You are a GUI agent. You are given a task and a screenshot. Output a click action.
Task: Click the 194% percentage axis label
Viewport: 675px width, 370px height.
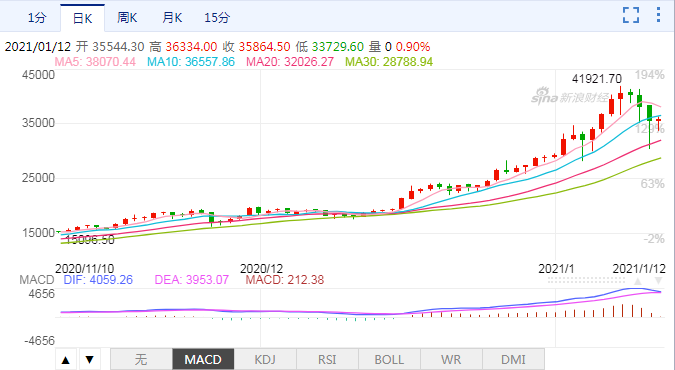pos(650,75)
